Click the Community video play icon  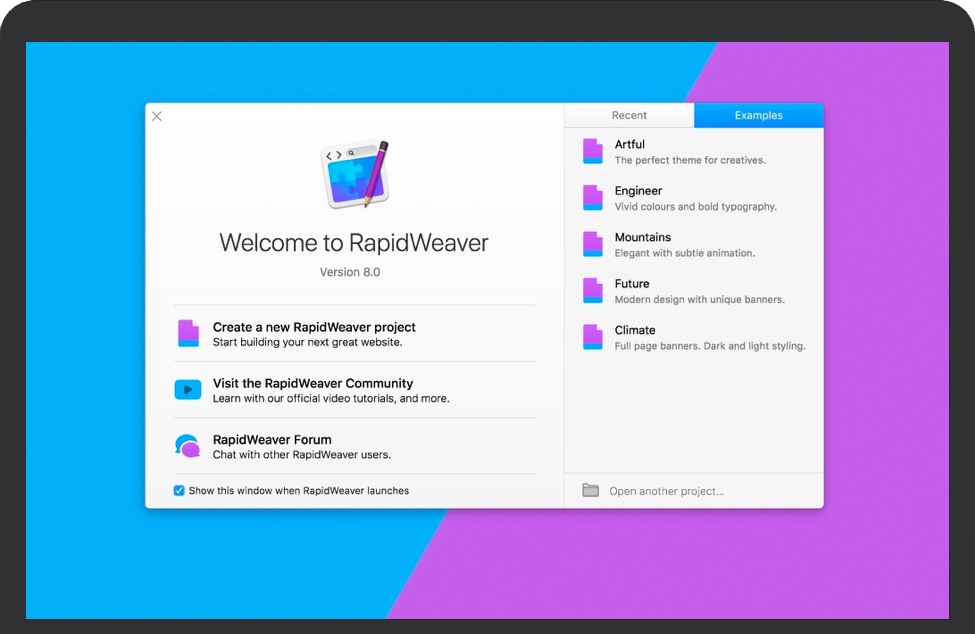pos(188,390)
